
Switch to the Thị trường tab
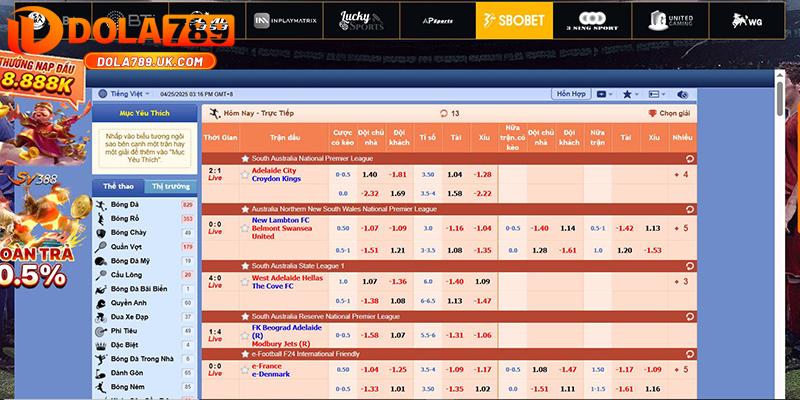click(171, 187)
